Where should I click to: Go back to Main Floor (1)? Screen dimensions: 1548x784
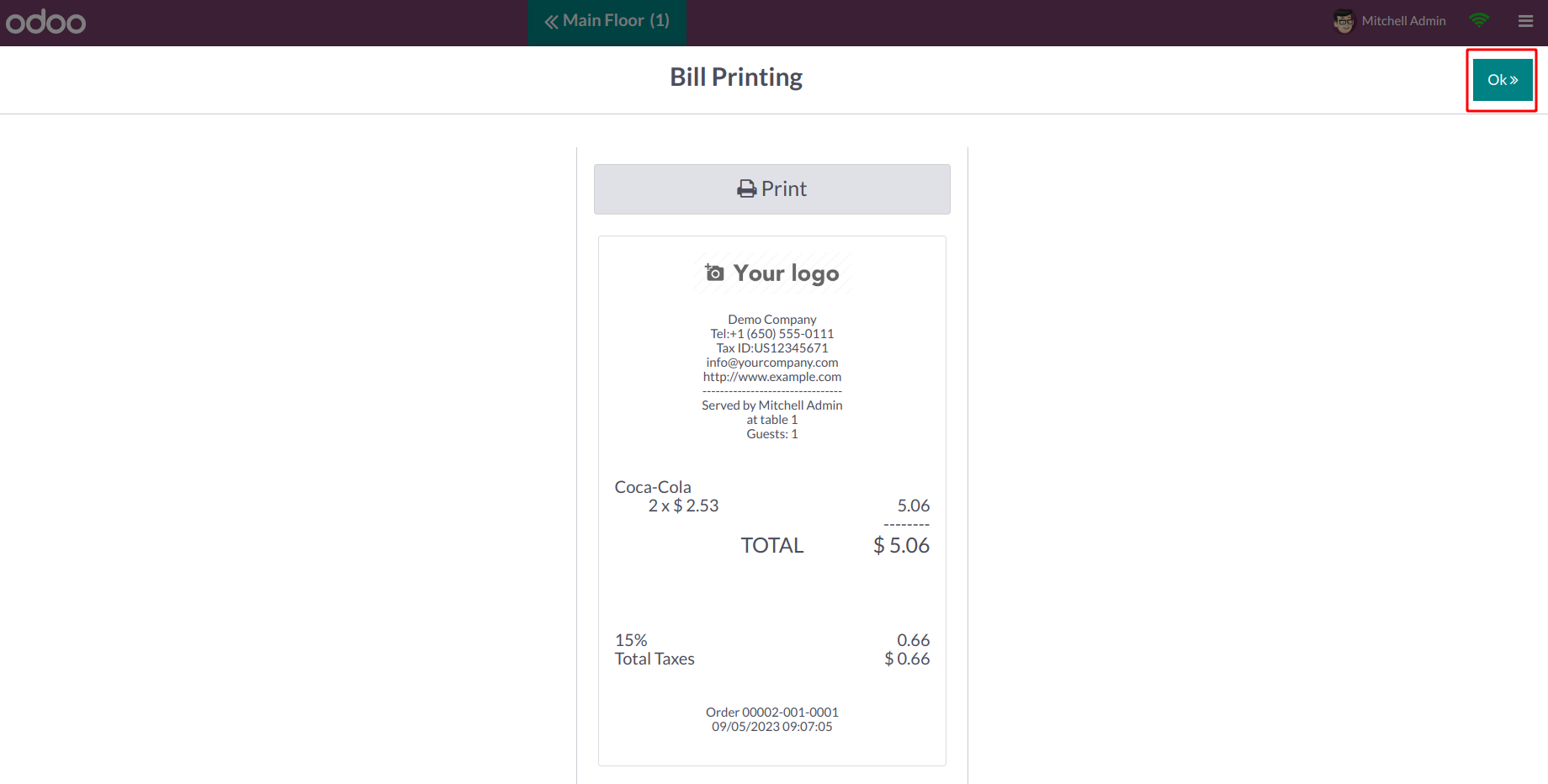pyautogui.click(x=607, y=22)
